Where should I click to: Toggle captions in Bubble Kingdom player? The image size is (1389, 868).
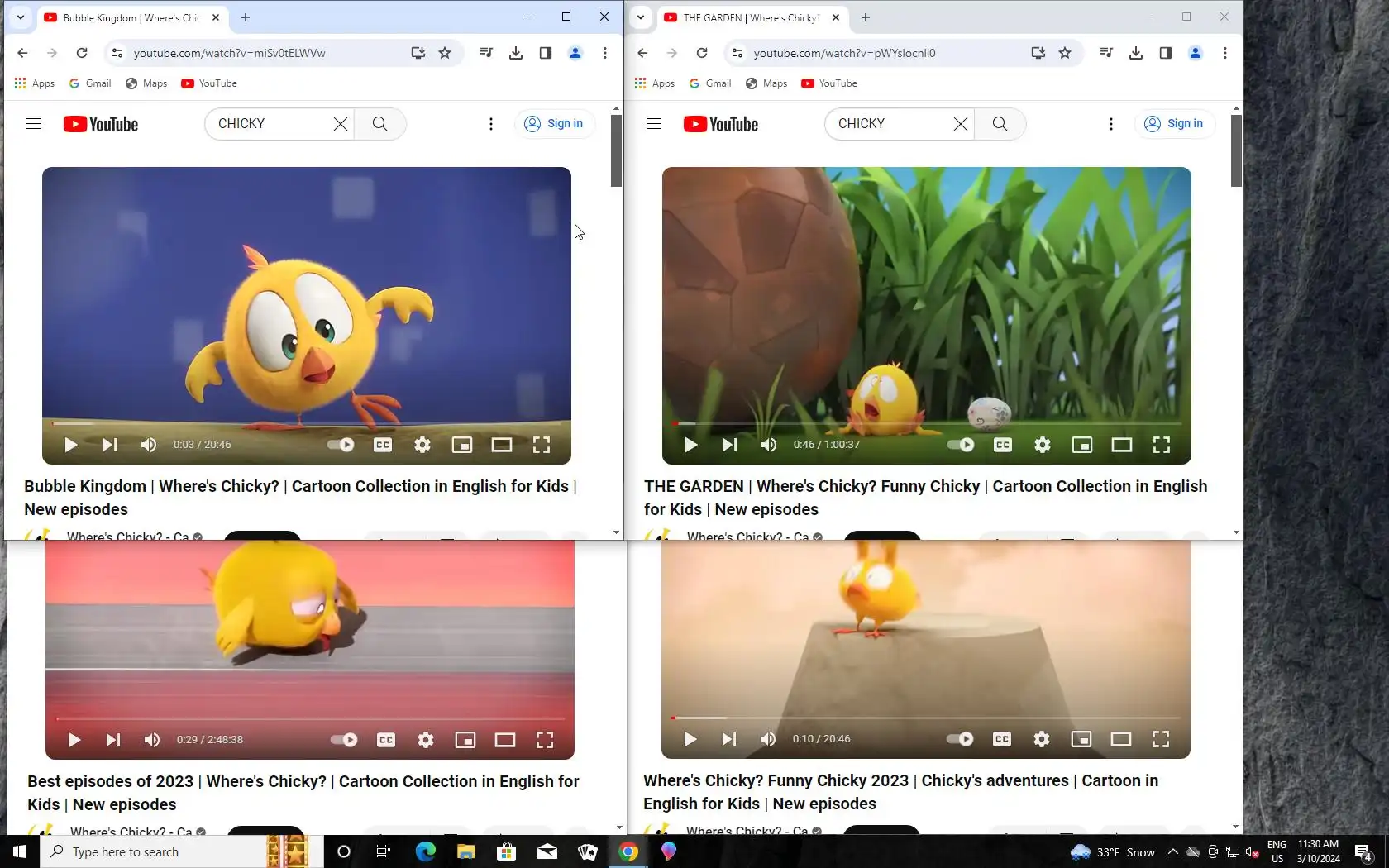(383, 445)
